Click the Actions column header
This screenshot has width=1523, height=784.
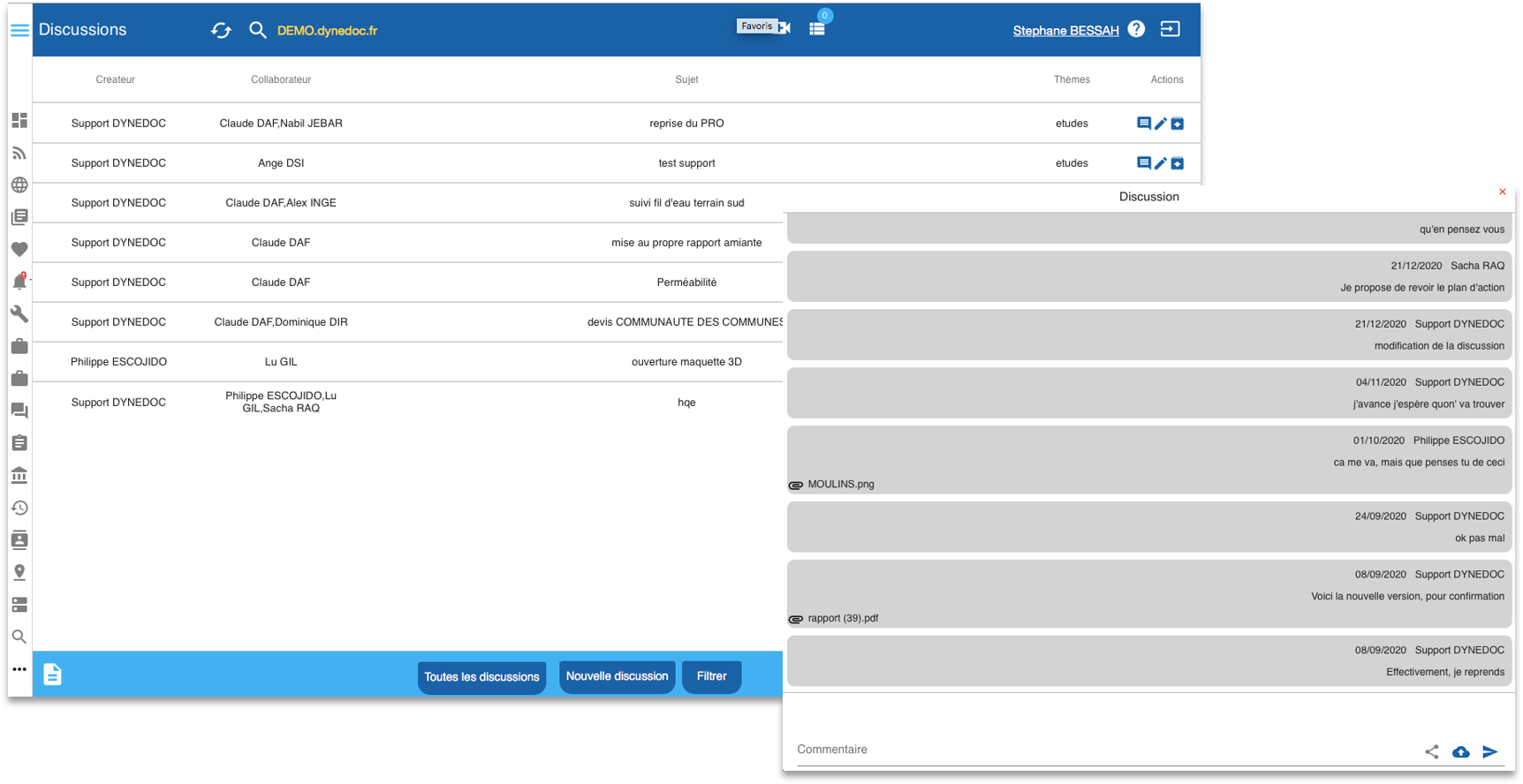pos(1167,79)
